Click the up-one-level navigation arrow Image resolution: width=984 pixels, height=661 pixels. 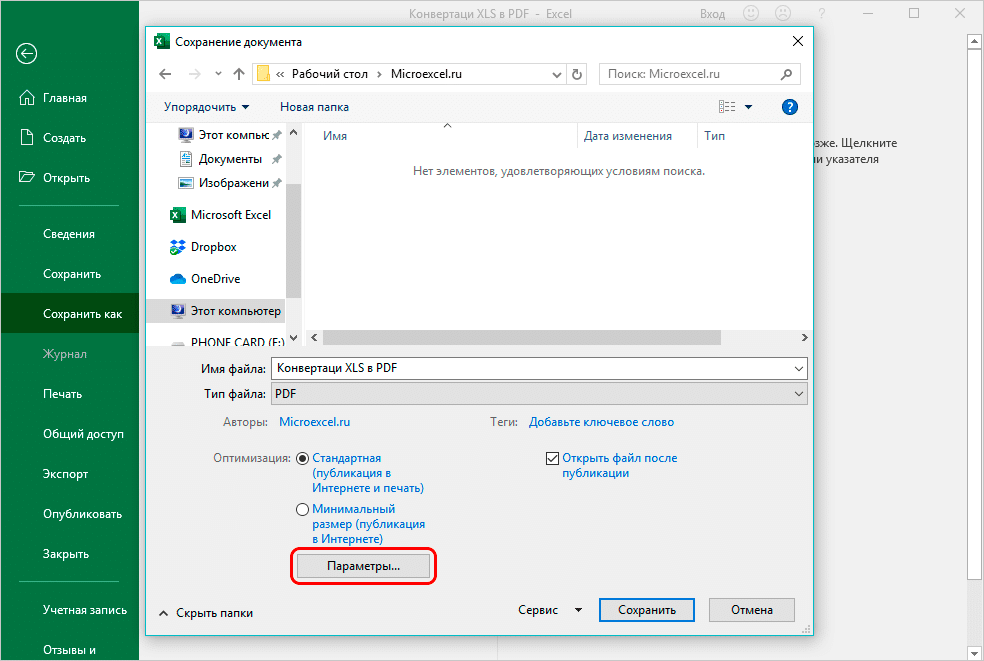(237, 73)
